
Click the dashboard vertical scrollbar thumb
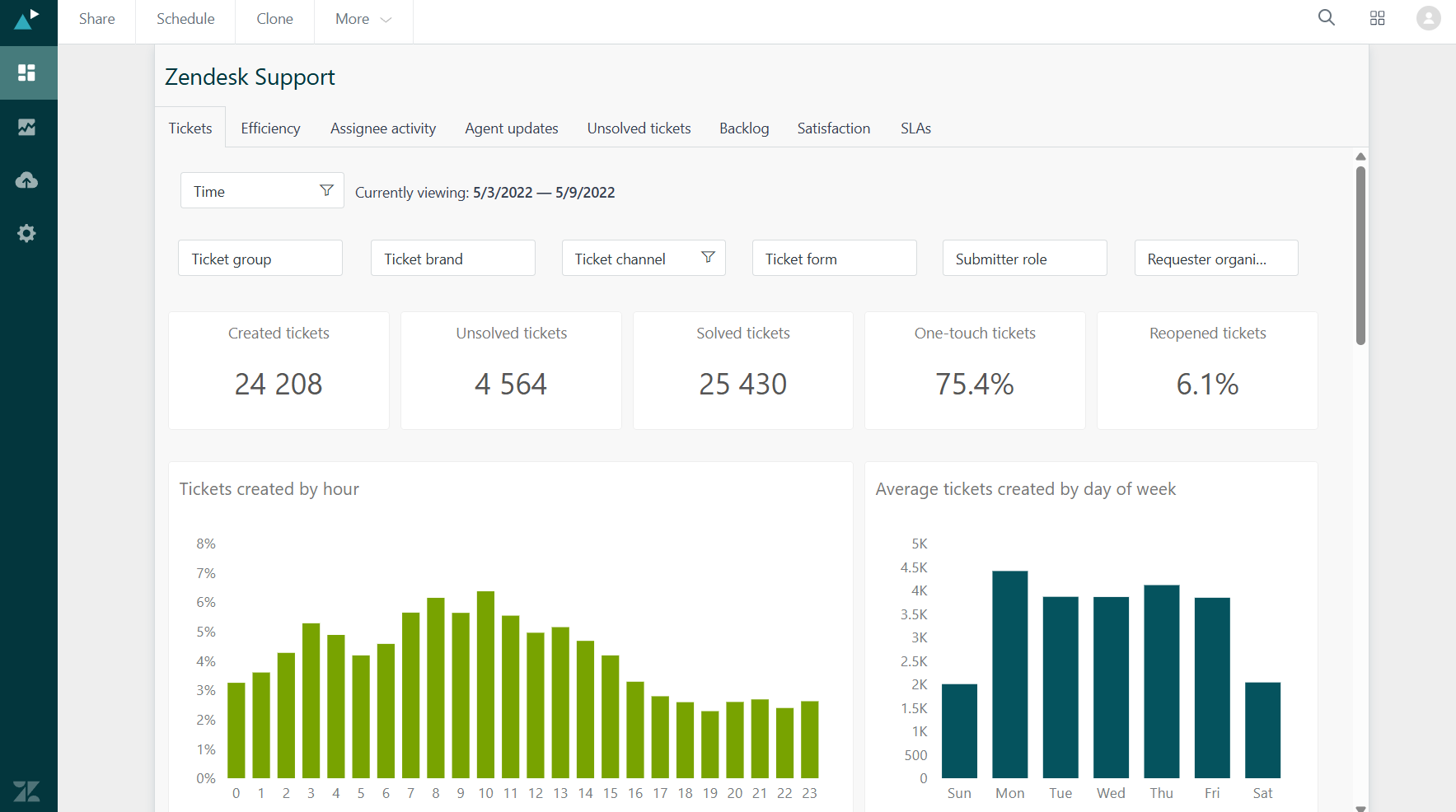1360,255
